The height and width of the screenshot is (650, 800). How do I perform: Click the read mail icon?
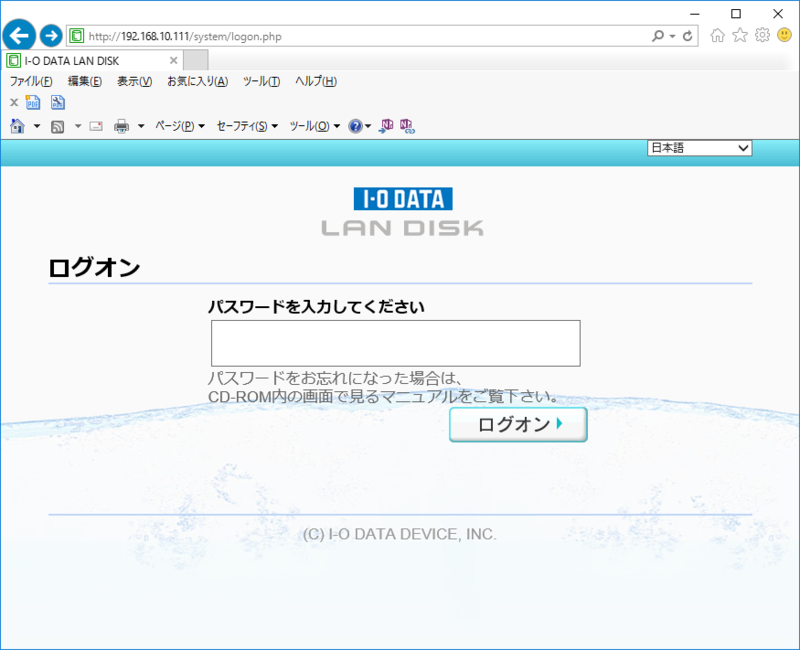(96, 126)
